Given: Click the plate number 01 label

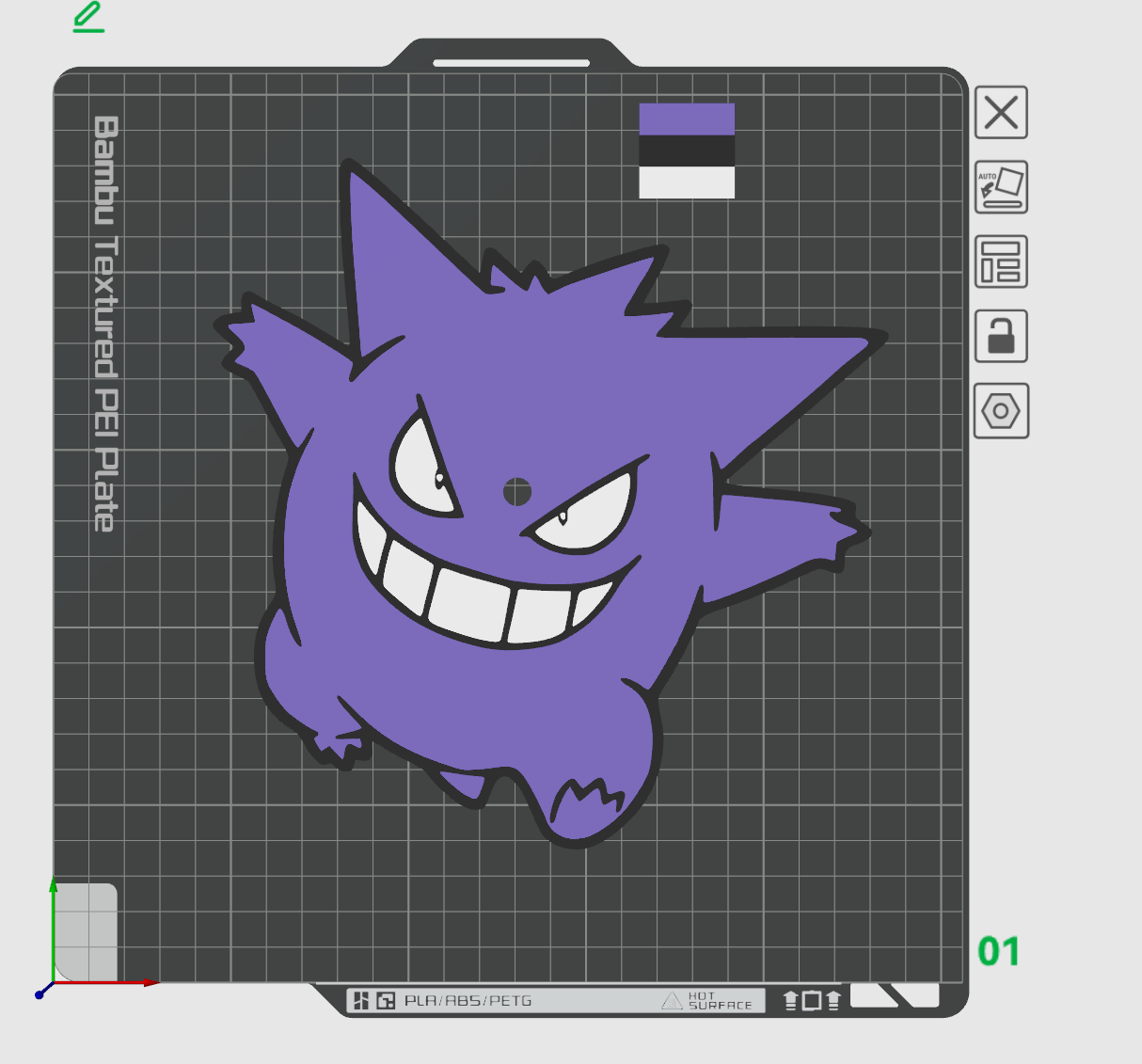Looking at the screenshot, I should coord(998,952).
